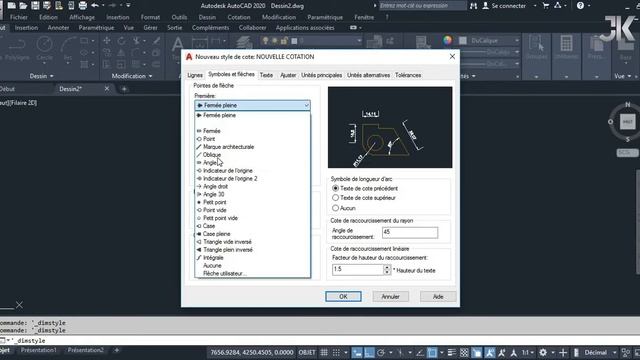Open the Fichier menu
Image resolution: width=640 pixels, height=360 pixels.
click(19, 17)
